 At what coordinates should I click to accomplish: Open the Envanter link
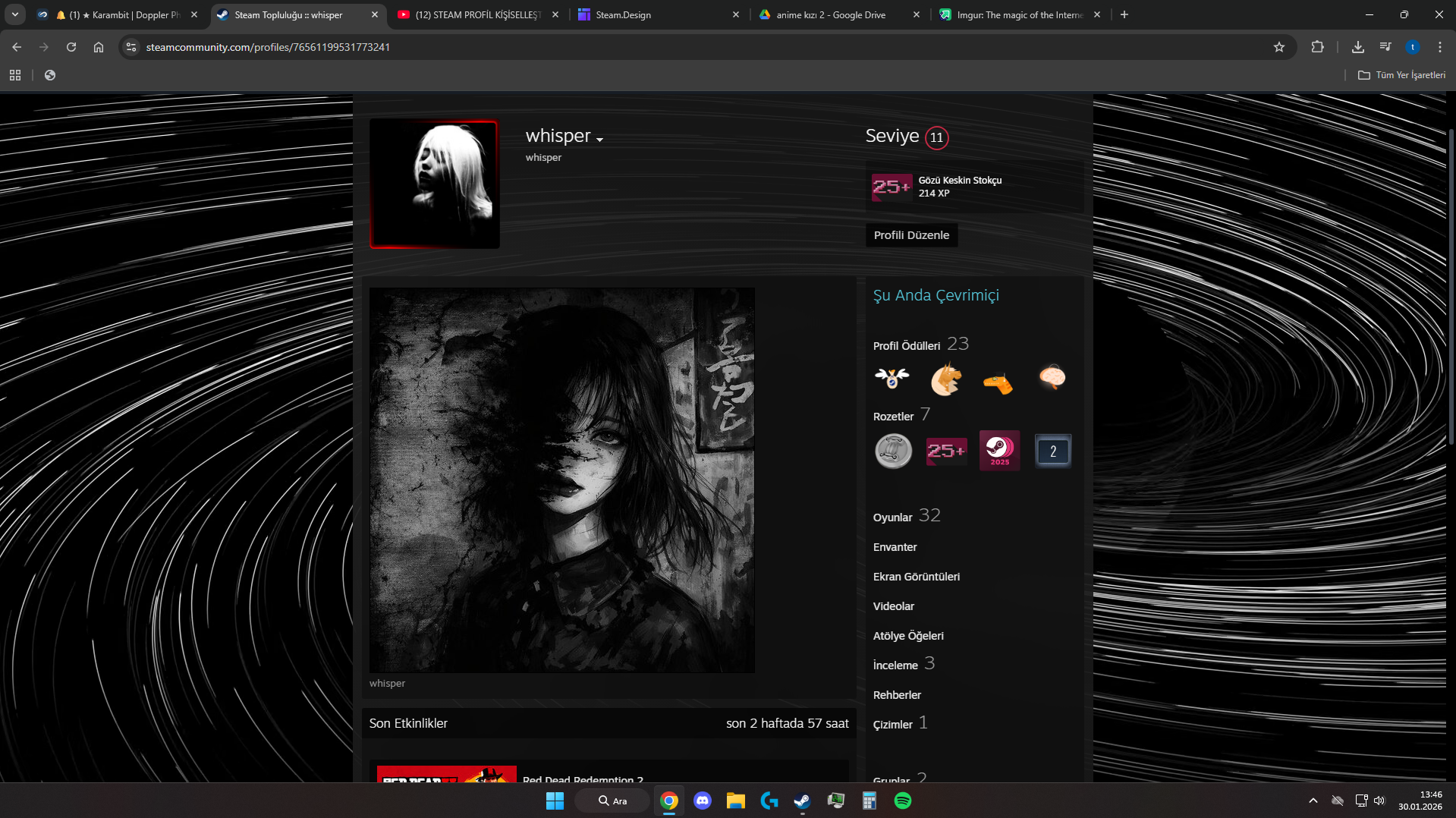point(895,547)
